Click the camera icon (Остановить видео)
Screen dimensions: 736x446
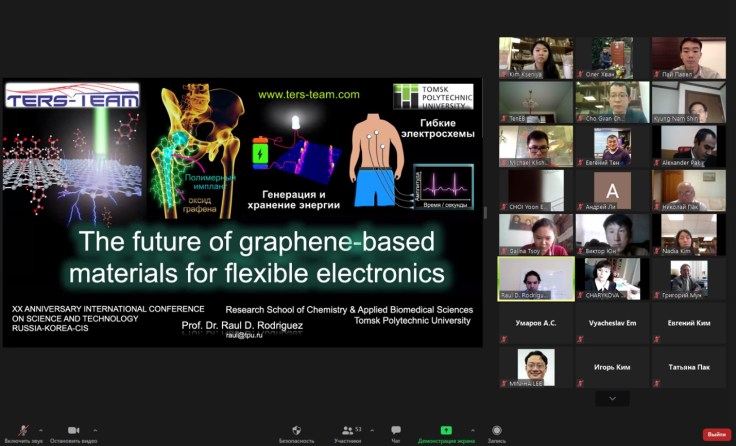73,429
